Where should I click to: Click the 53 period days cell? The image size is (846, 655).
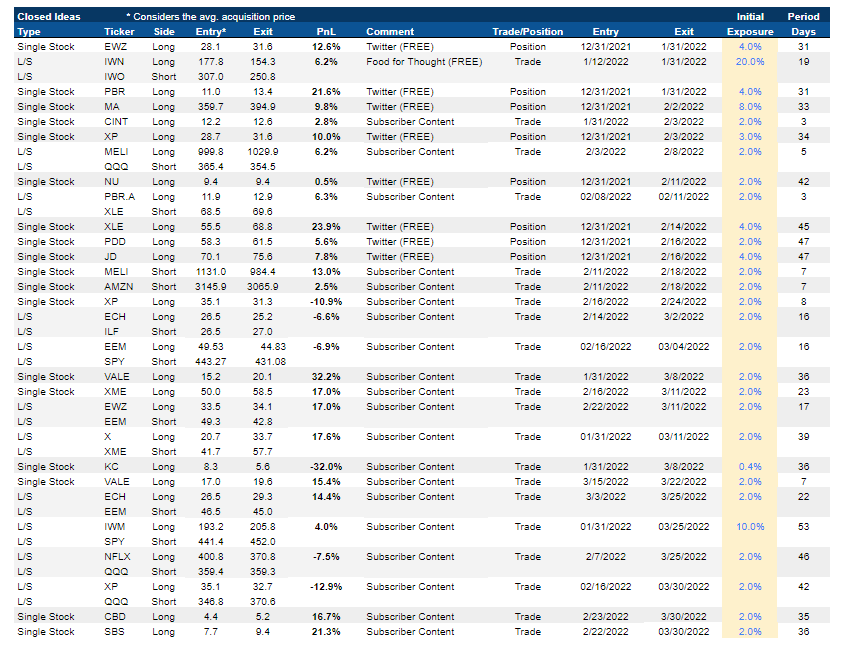pos(803,527)
